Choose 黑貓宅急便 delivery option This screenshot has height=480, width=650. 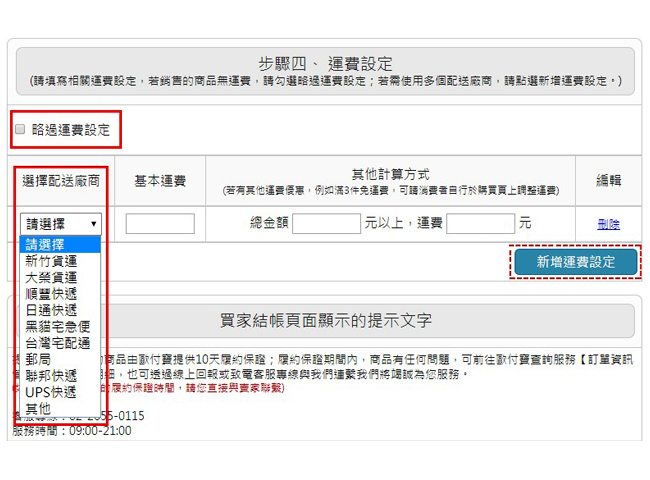(x=57, y=326)
